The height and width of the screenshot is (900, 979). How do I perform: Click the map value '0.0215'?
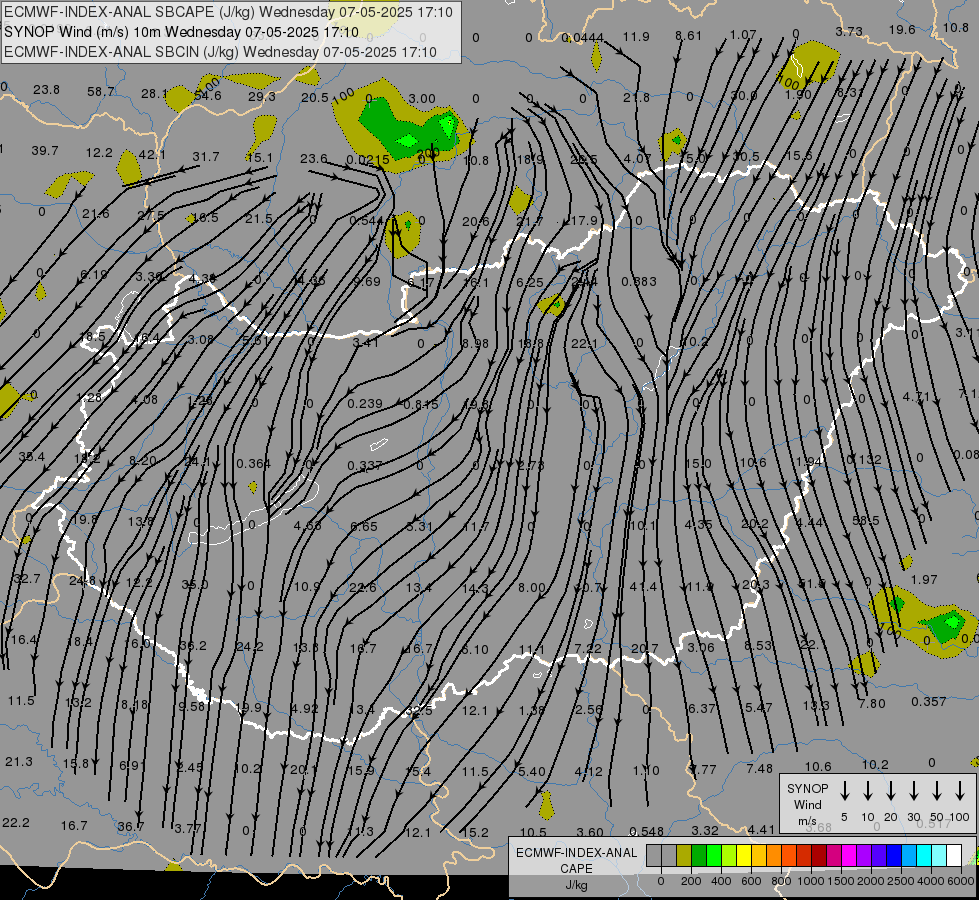(x=368, y=160)
